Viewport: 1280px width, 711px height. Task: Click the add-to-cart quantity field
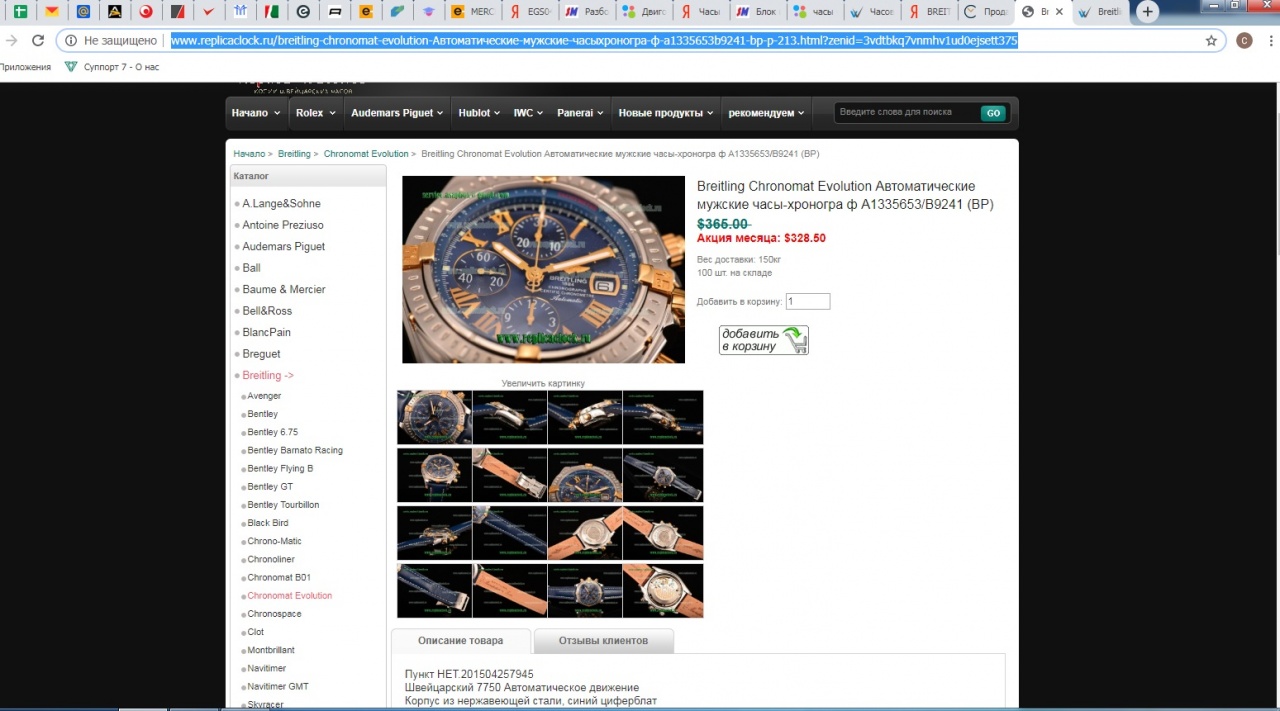pyautogui.click(x=807, y=301)
